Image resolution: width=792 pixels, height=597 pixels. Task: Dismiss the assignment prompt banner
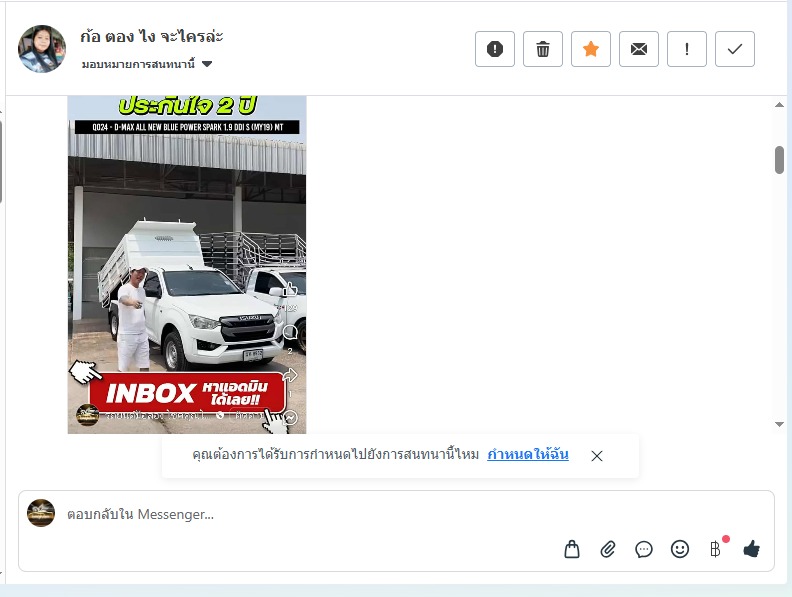[597, 456]
